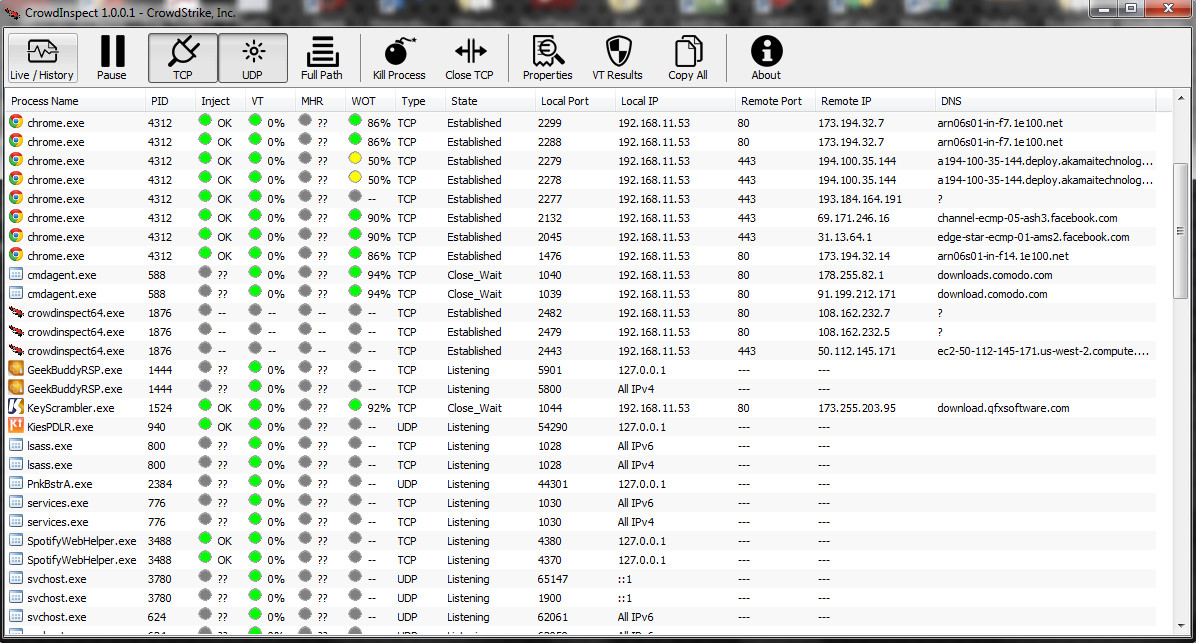
Task: Toggle the TCP connections filter
Action: (183, 58)
